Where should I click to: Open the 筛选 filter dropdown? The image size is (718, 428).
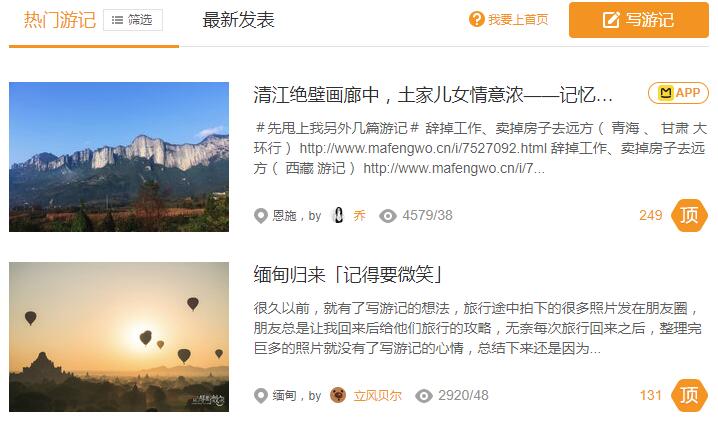pyautogui.click(x=133, y=20)
